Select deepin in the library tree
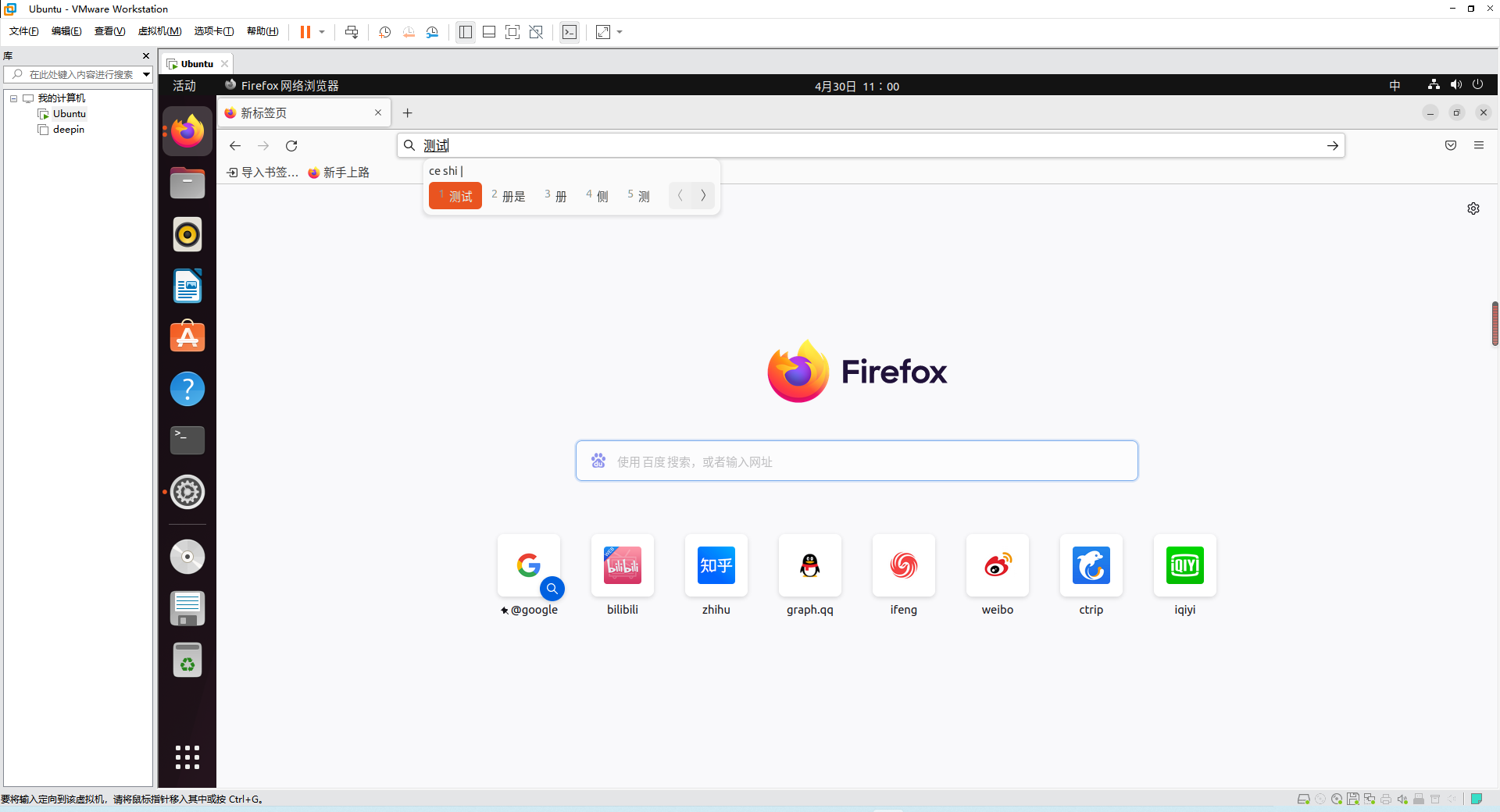The width and height of the screenshot is (1500, 812). [69, 130]
